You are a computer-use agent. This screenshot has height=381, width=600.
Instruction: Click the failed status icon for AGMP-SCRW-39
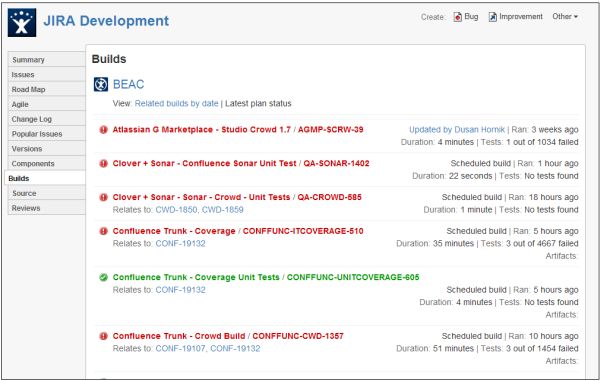point(103,130)
